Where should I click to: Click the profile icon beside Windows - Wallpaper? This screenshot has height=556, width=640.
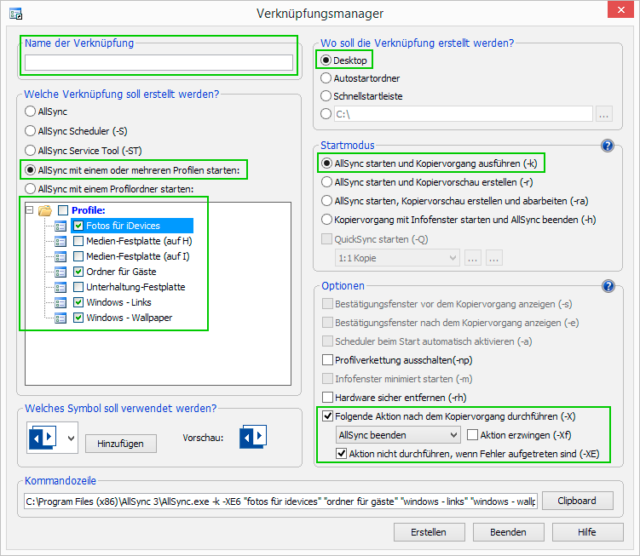(x=60, y=318)
